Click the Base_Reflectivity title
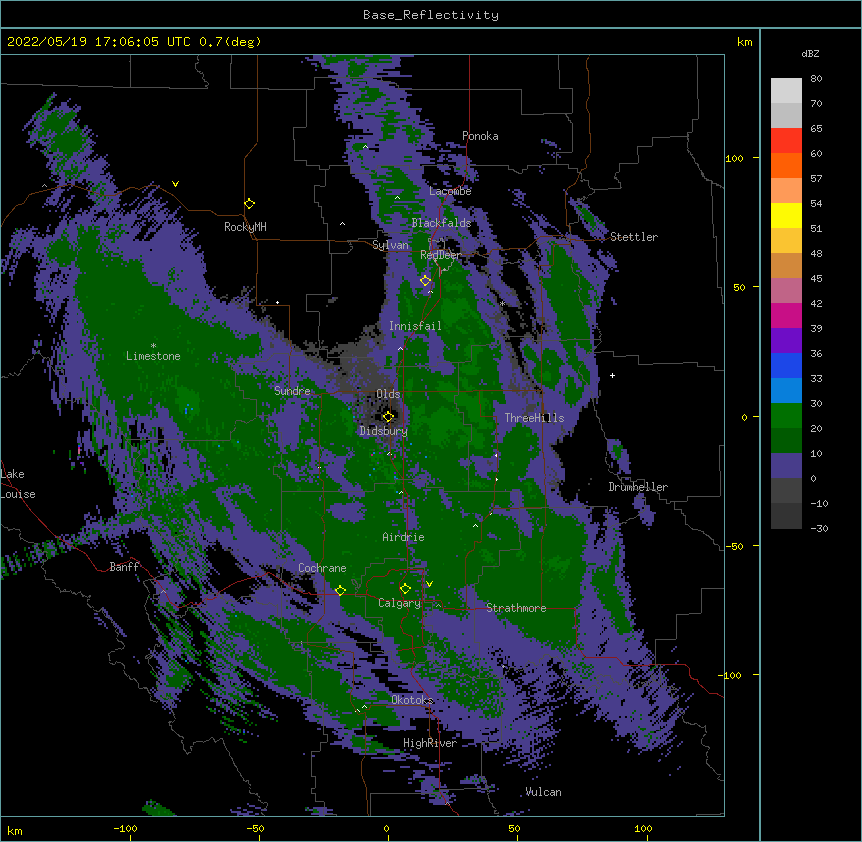 [431, 15]
